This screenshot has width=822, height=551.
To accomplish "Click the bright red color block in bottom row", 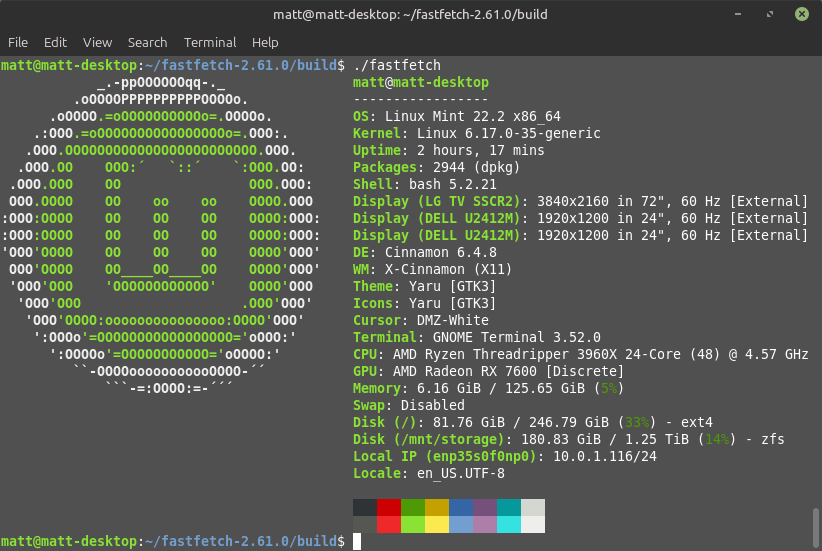I will coord(389,524).
